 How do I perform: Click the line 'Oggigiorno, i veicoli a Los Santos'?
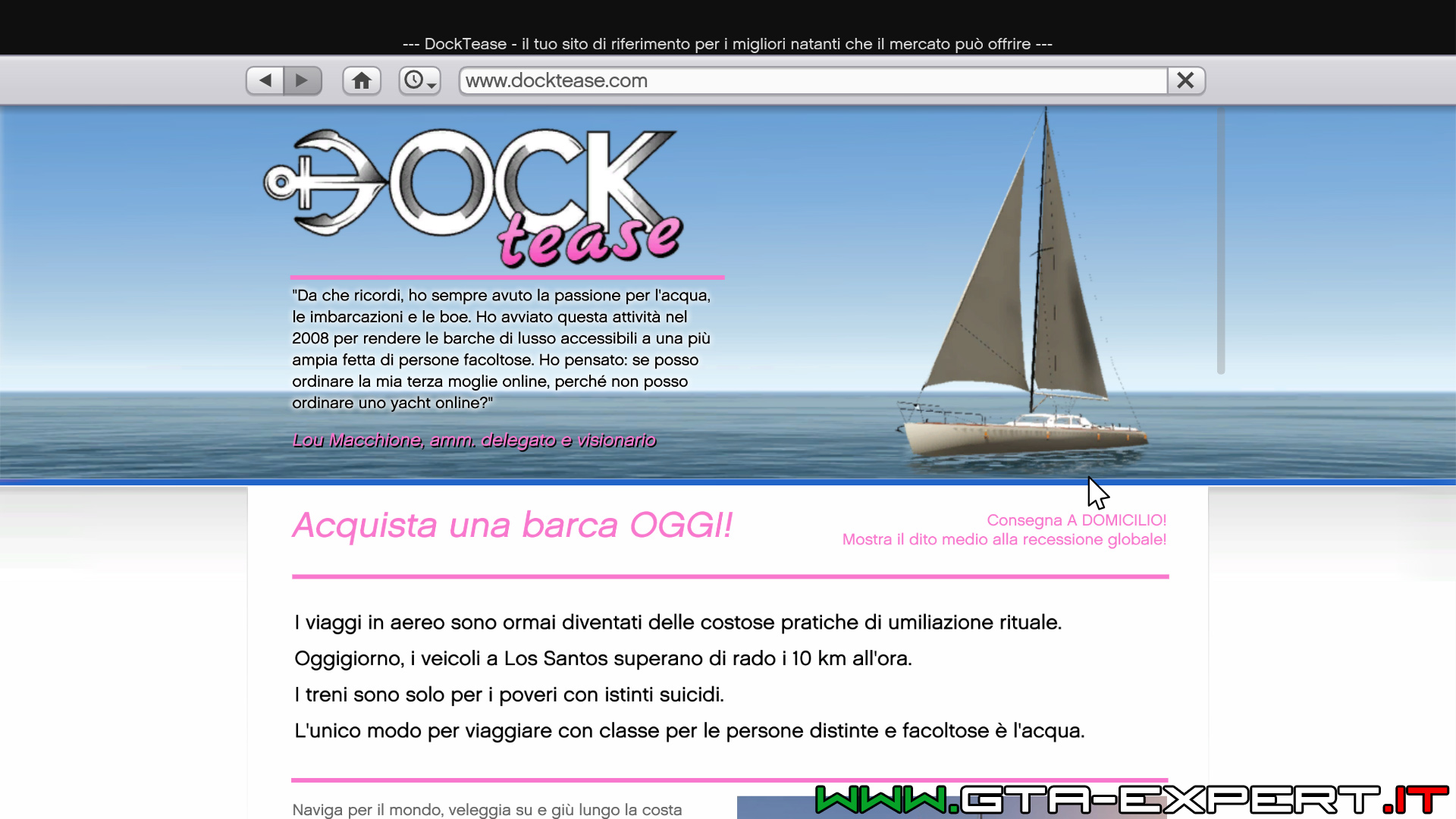click(x=603, y=658)
